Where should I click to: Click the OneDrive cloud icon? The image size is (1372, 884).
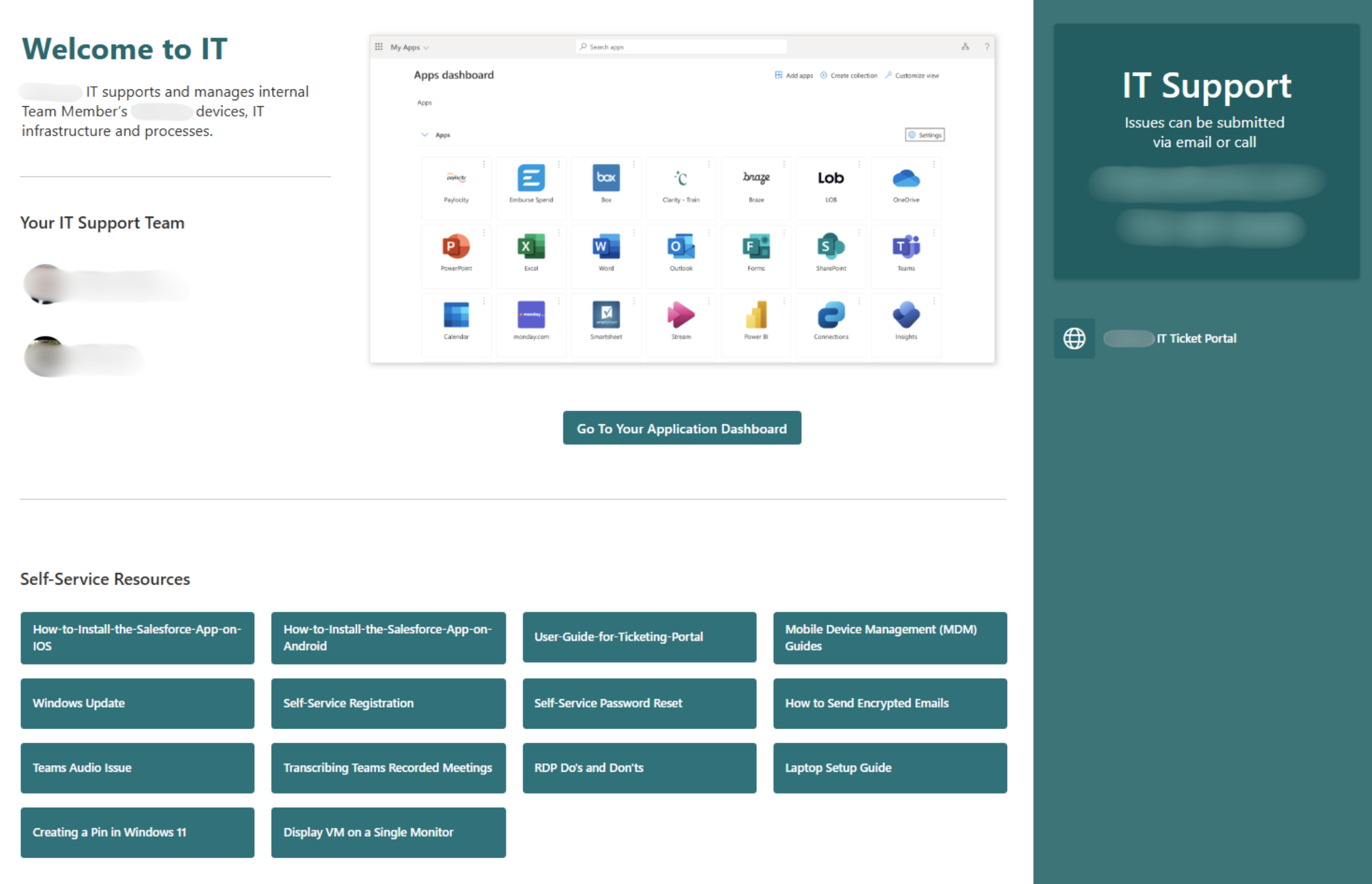(x=906, y=178)
